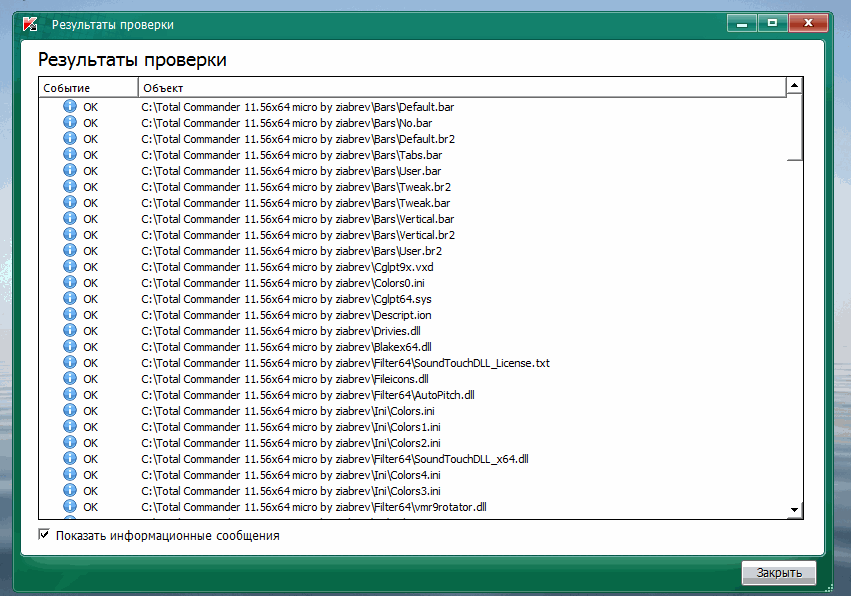Select the path ending in Bars\Default.br2
851x596 pixels.
pos(298,139)
